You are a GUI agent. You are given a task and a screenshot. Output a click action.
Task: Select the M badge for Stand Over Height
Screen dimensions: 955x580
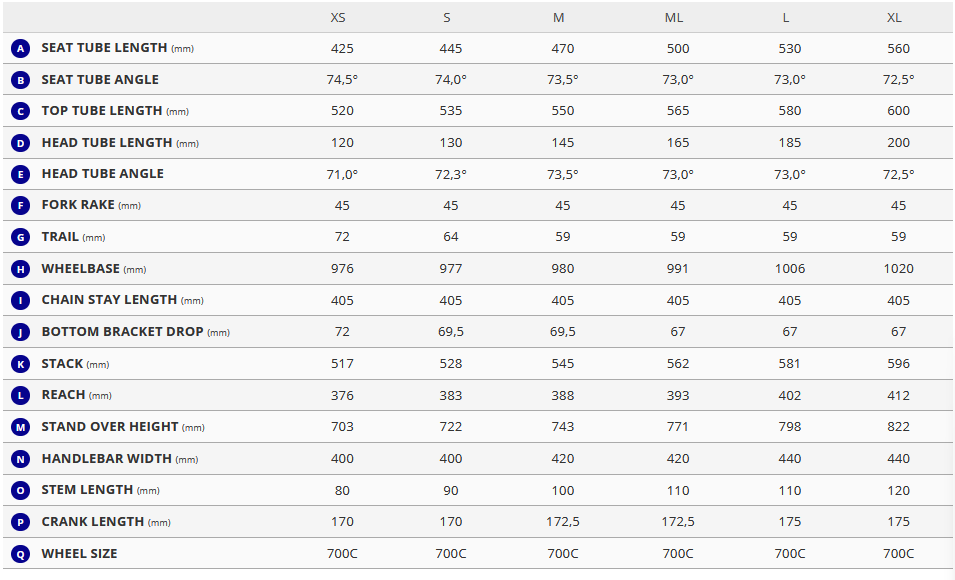[21, 427]
